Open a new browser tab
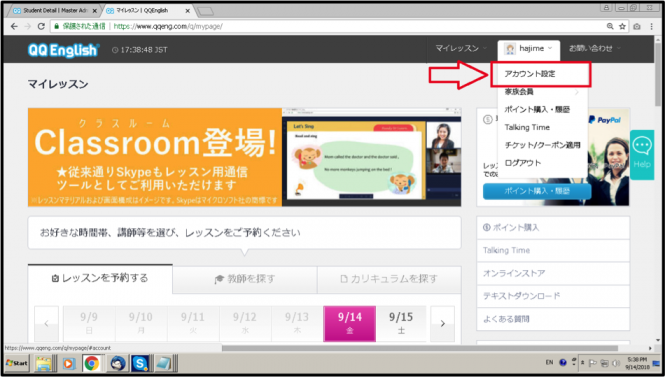Image resolution: width=665 pixels, height=377 pixels. click(205, 11)
